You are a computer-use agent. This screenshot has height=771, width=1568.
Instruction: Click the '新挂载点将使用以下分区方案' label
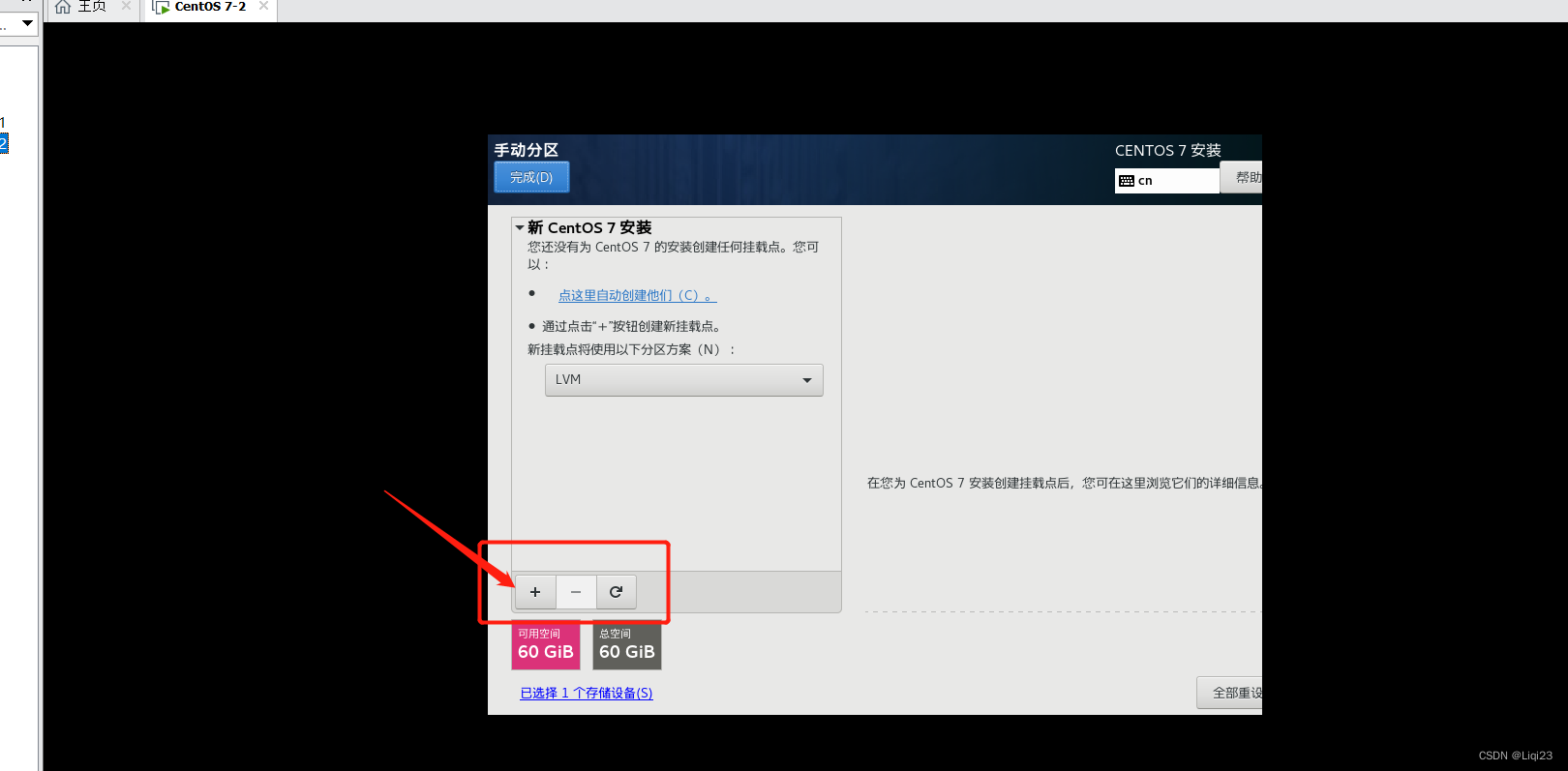(631, 349)
